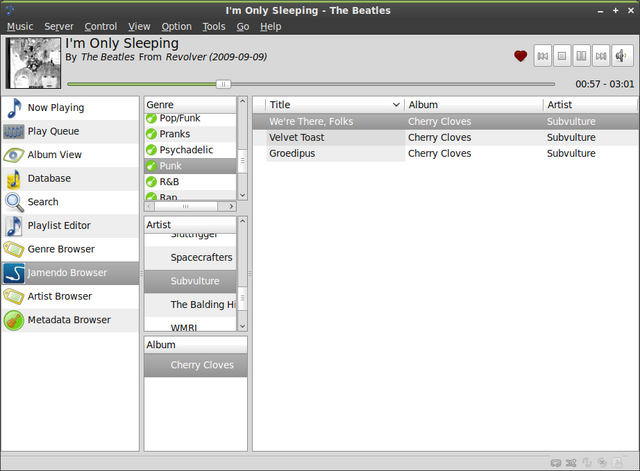The image size is (640, 471).
Task: Click the 00:57 - 03:01 time display
Action: 604,84
